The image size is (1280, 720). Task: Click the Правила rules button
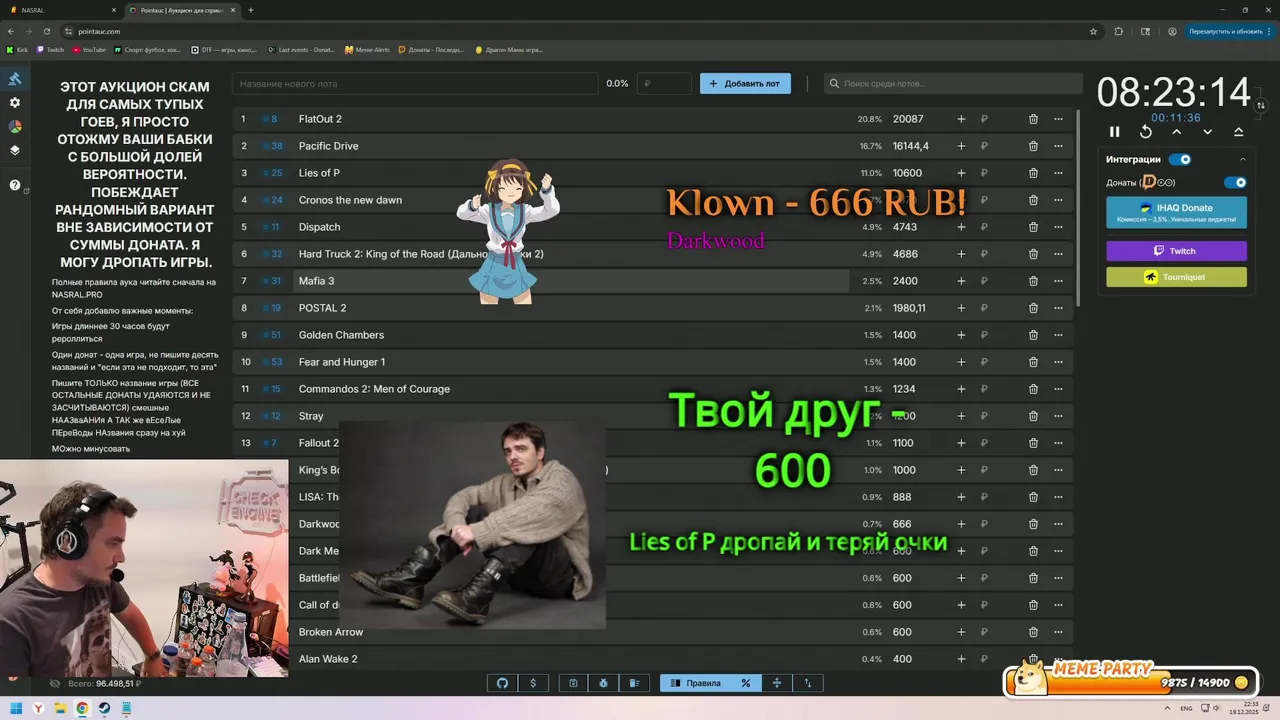[695, 683]
